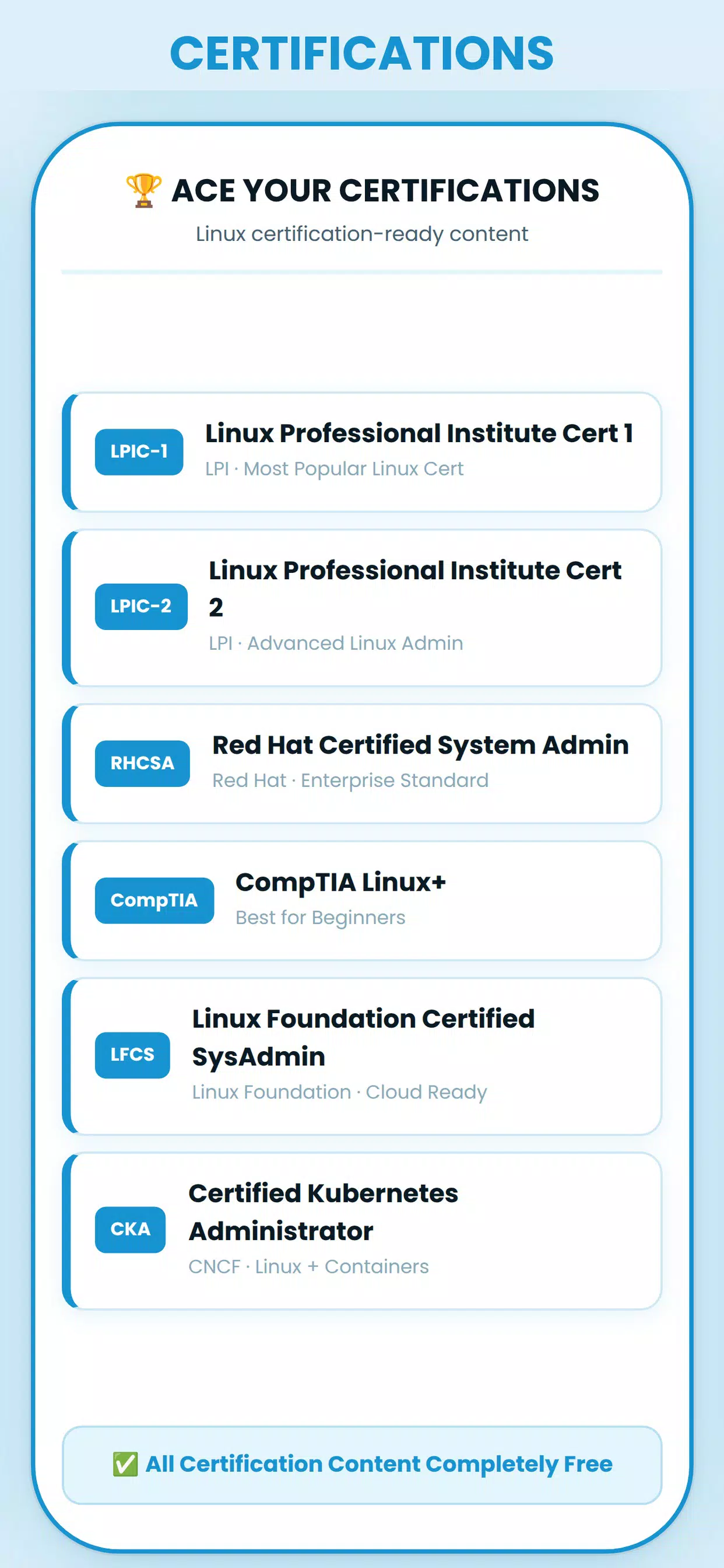The image size is (724, 1568).
Task: Click 'CNCF · Linux + Containers' subtitle
Action: tap(308, 1266)
